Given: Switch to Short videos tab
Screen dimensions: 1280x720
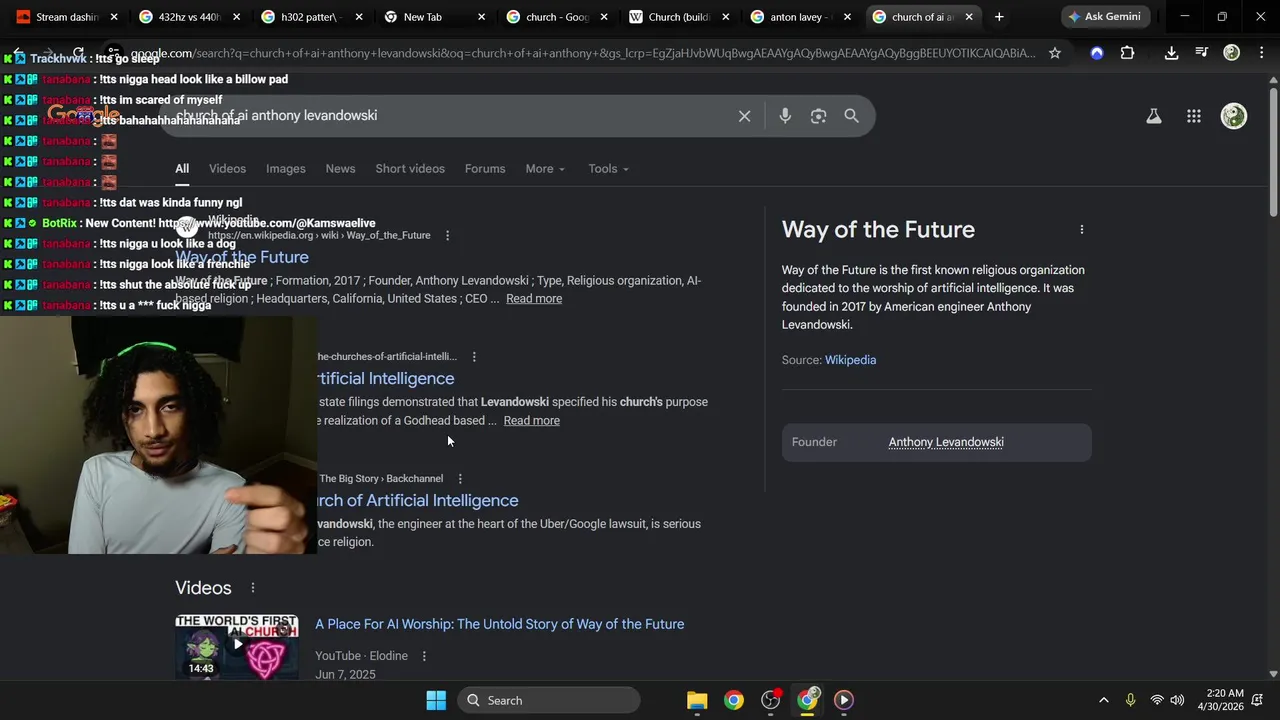Looking at the screenshot, I should point(410,169).
